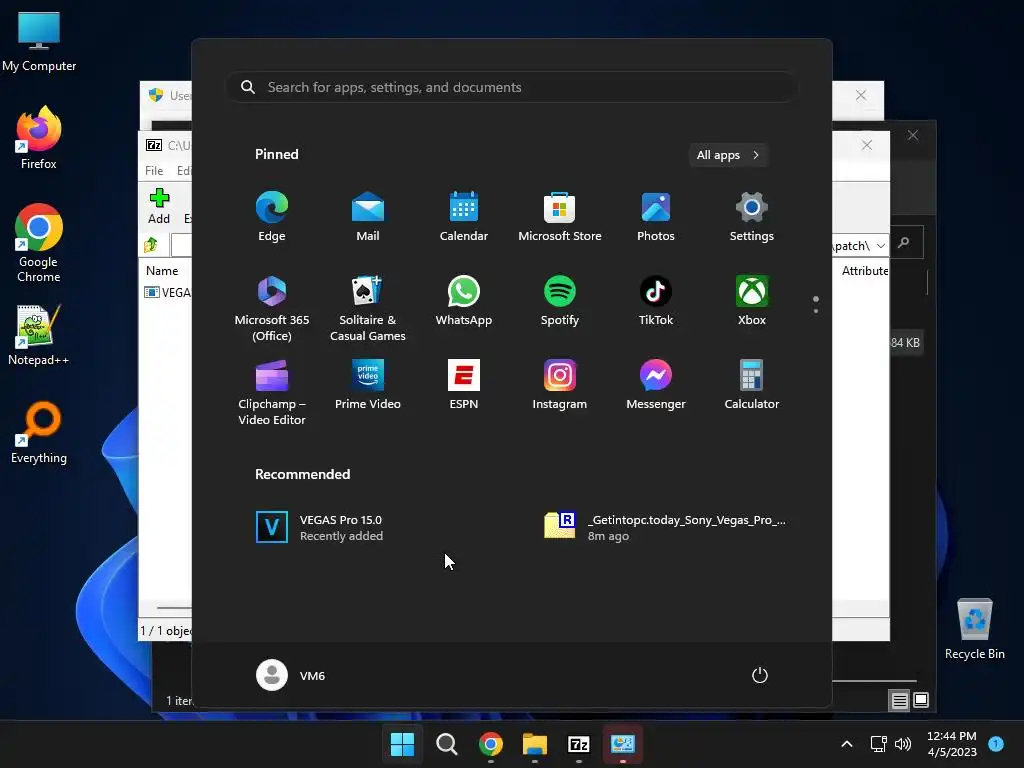Open TikTok
Viewport: 1024px width, 768px height.
(656, 301)
